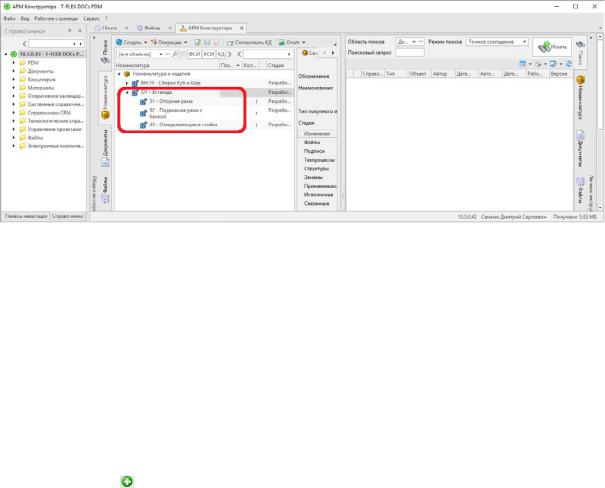This screenshot has height=488, width=605.
Task: Expand the PDM folder in Справочники tree
Action: (14, 62)
